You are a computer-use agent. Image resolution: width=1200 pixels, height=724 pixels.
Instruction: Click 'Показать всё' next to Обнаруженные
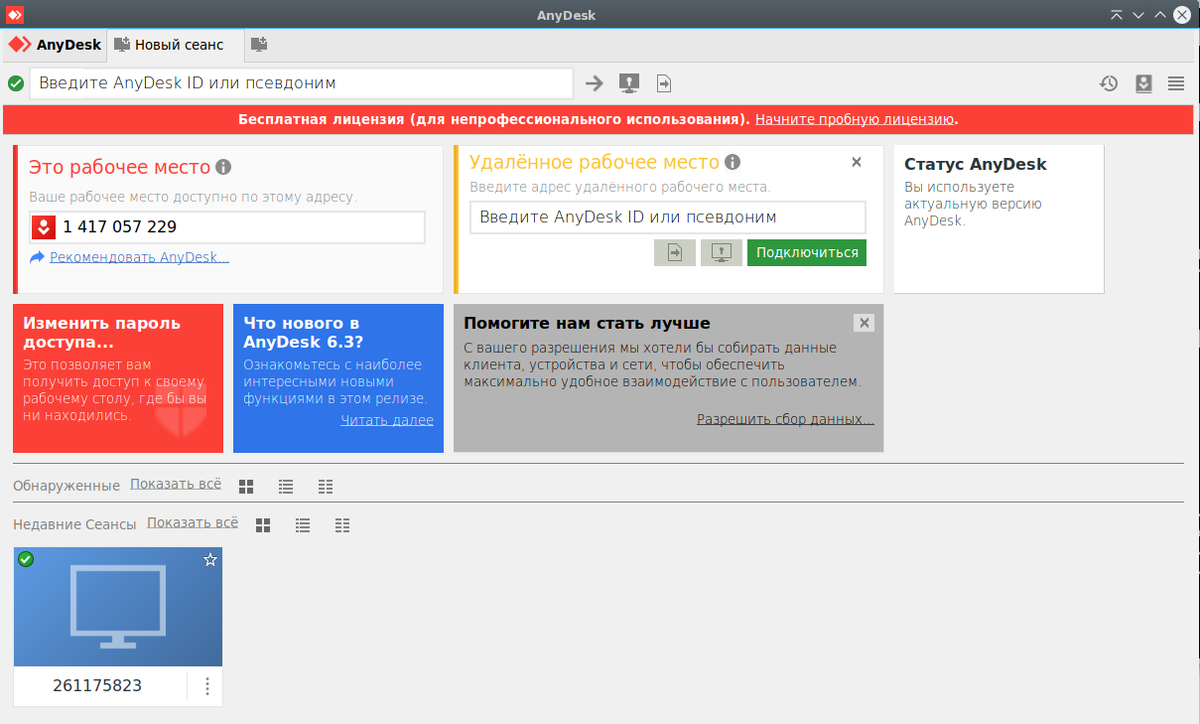point(176,484)
